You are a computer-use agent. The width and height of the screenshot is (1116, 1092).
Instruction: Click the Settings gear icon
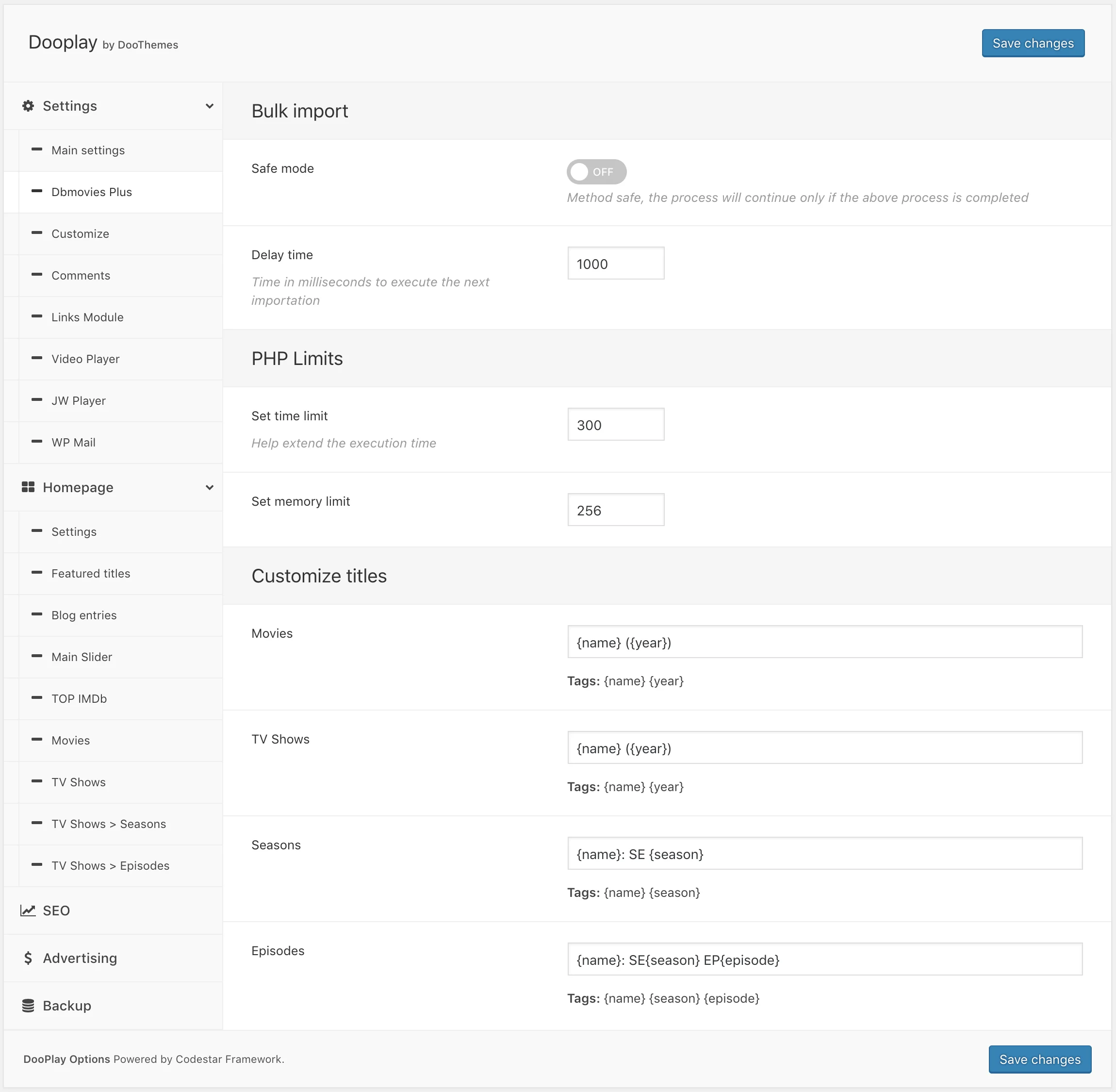click(28, 105)
